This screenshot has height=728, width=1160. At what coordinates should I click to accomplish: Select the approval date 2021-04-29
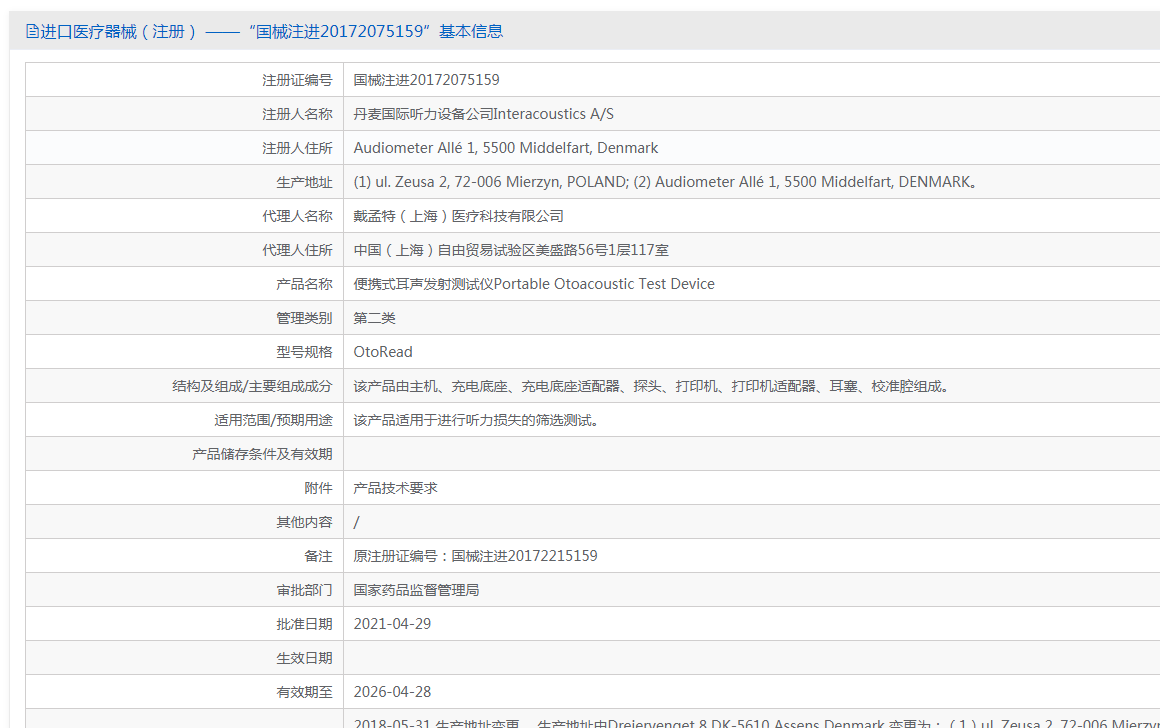click(392, 624)
